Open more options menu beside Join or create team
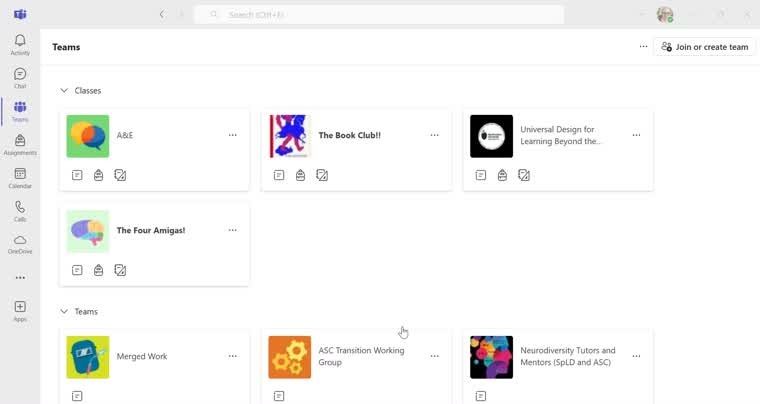 click(x=643, y=46)
